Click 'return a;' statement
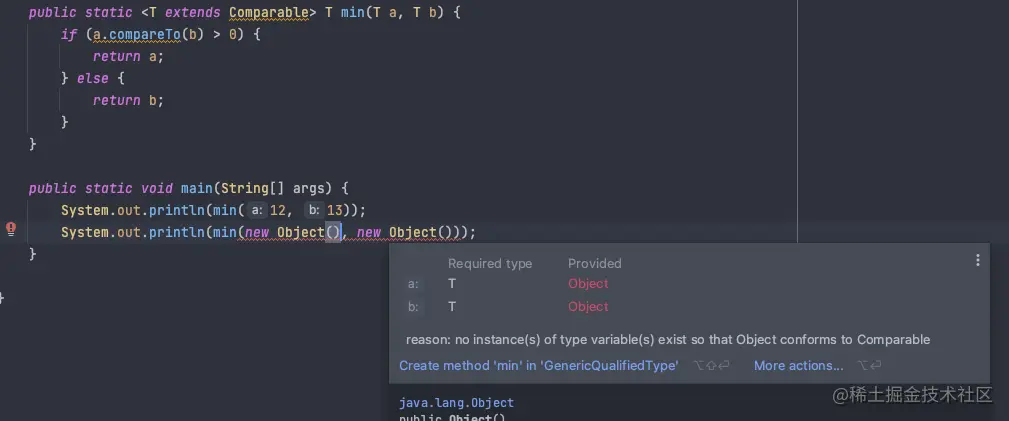The height and width of the screenshot is (421, 1009). (129, 56)
